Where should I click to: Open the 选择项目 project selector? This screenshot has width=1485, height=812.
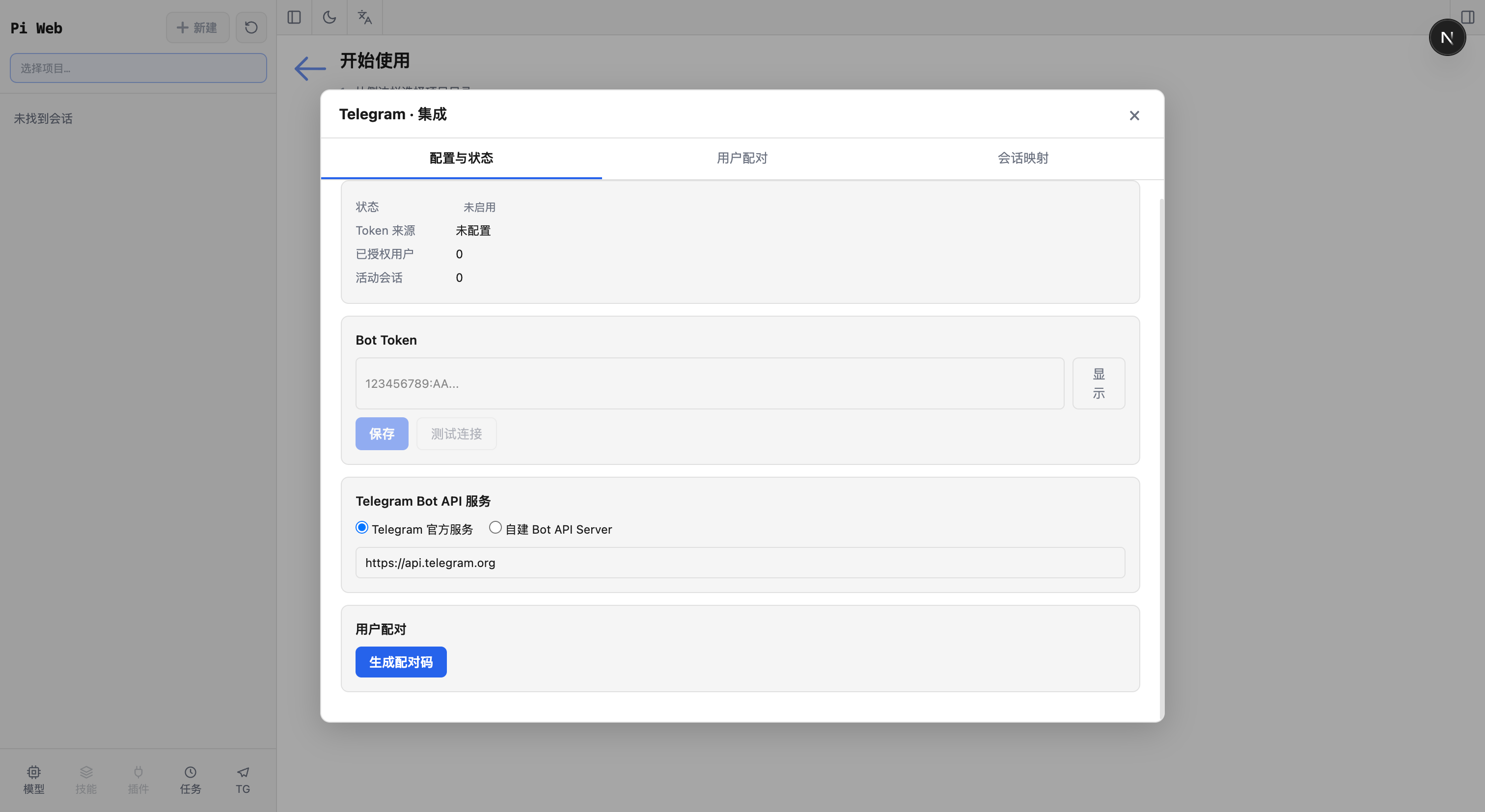click(138, 68)
